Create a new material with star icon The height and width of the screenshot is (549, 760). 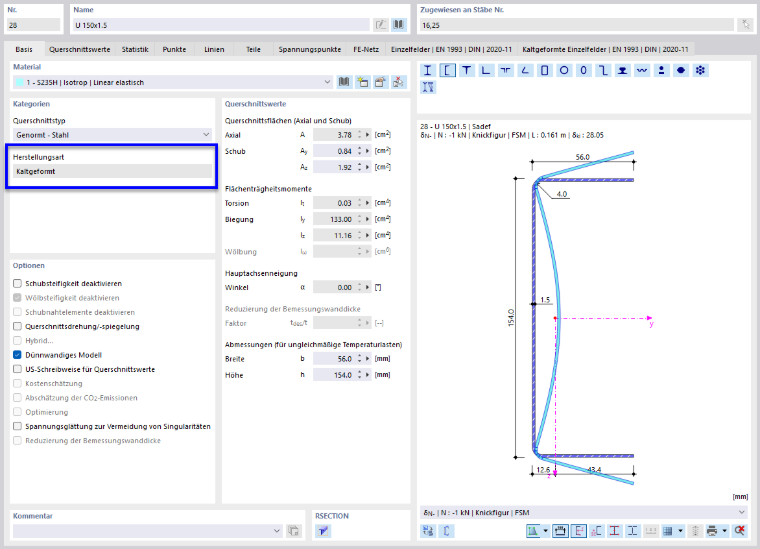362,82
